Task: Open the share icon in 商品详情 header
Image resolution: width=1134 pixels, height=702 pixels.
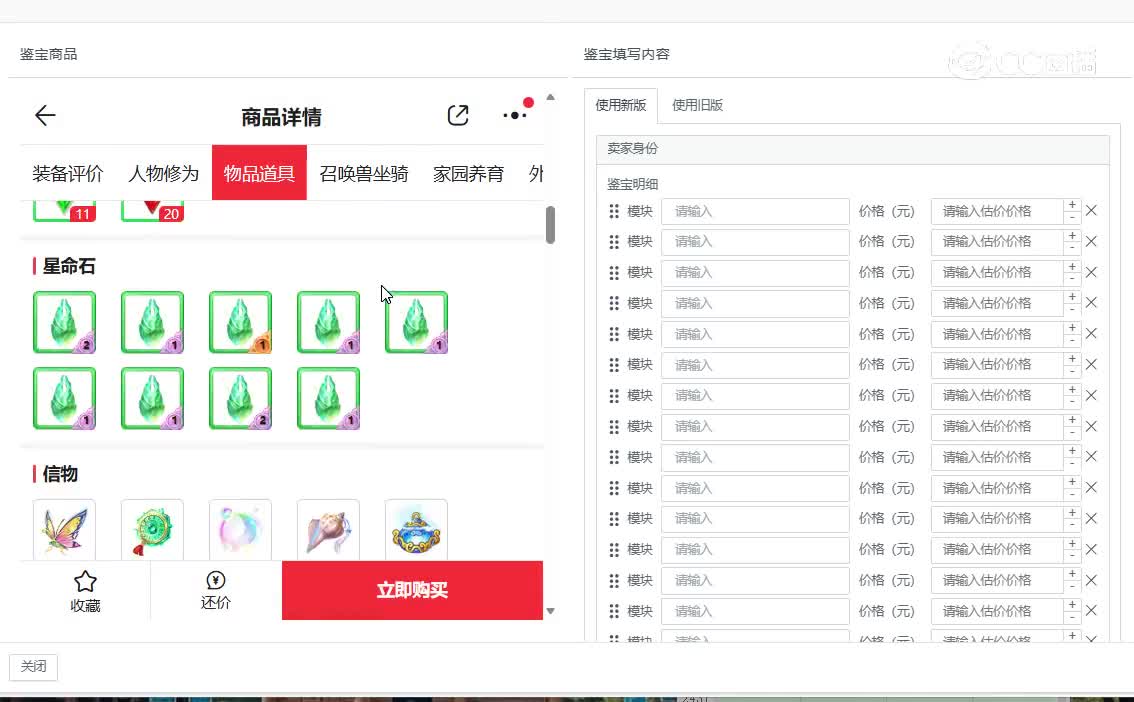Action: tap(458, 115)
